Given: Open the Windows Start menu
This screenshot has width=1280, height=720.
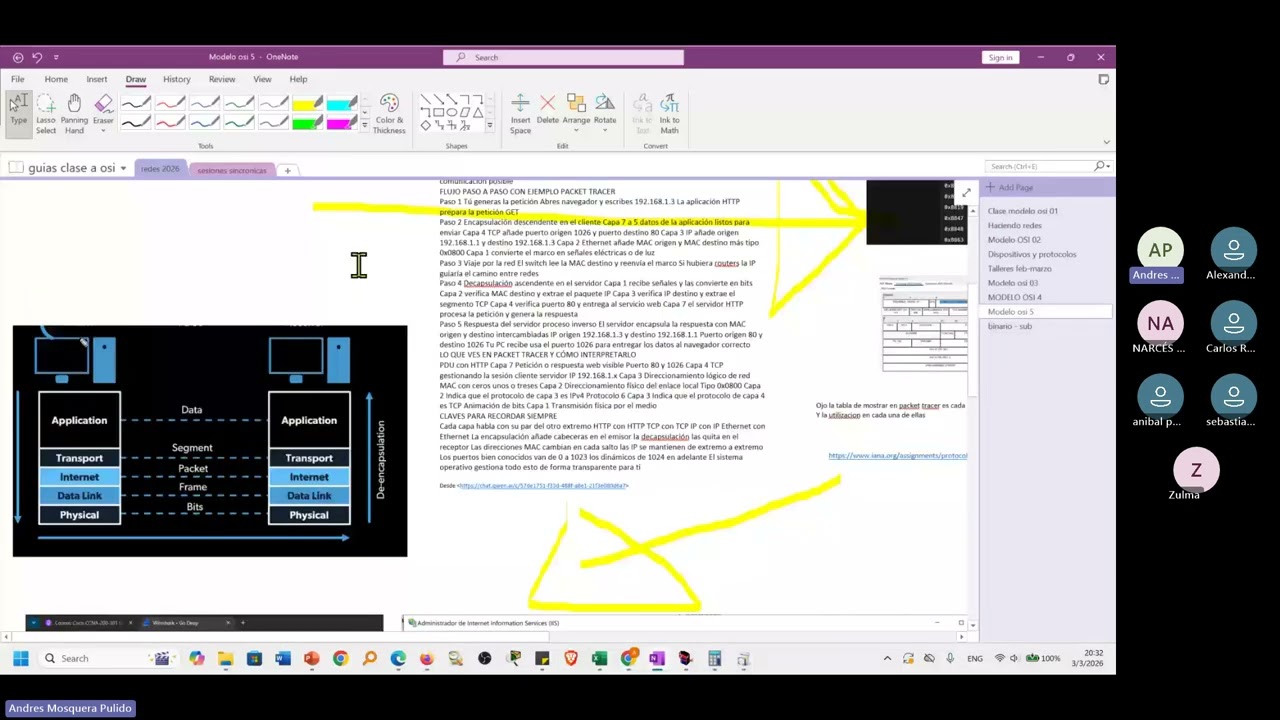Looking at the screenshot, I should (20, 658).
